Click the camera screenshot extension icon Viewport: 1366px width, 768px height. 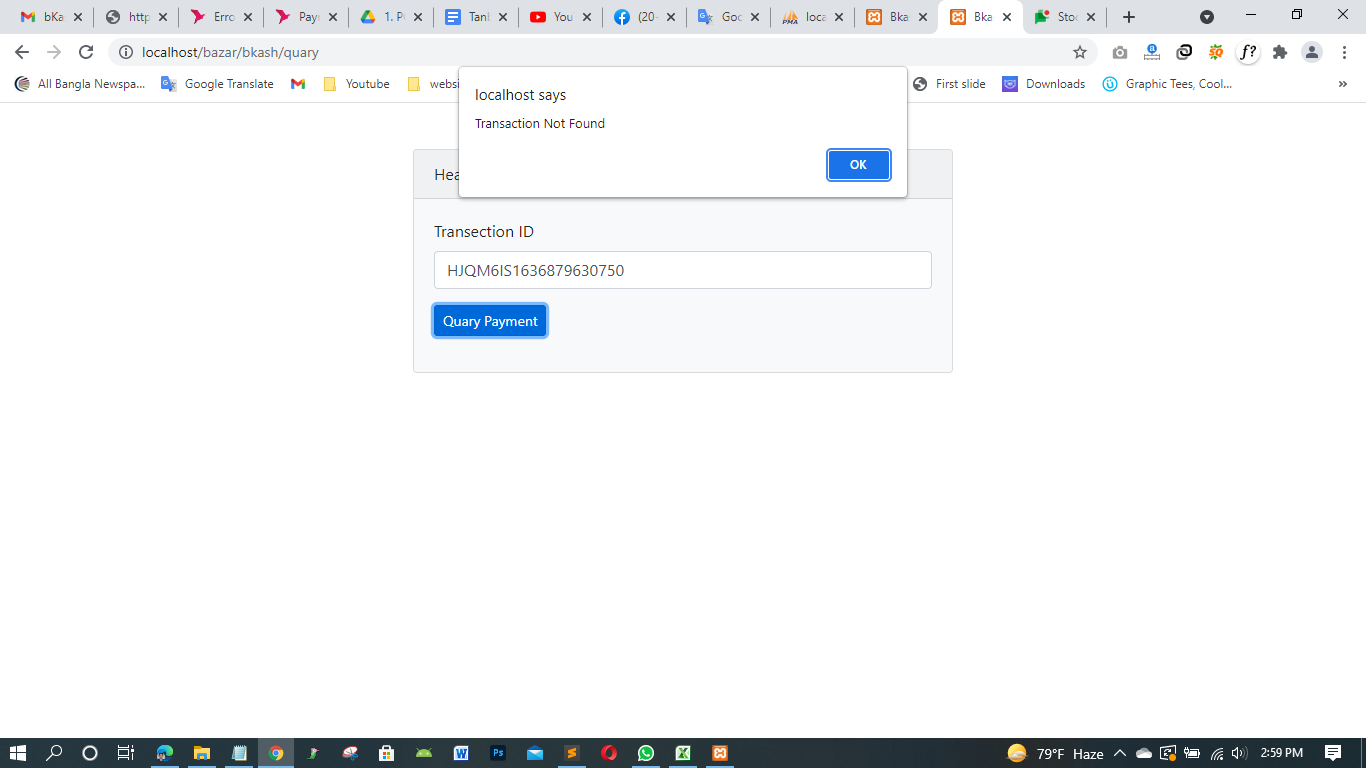pyautogui.click(x=1119, y=52)
